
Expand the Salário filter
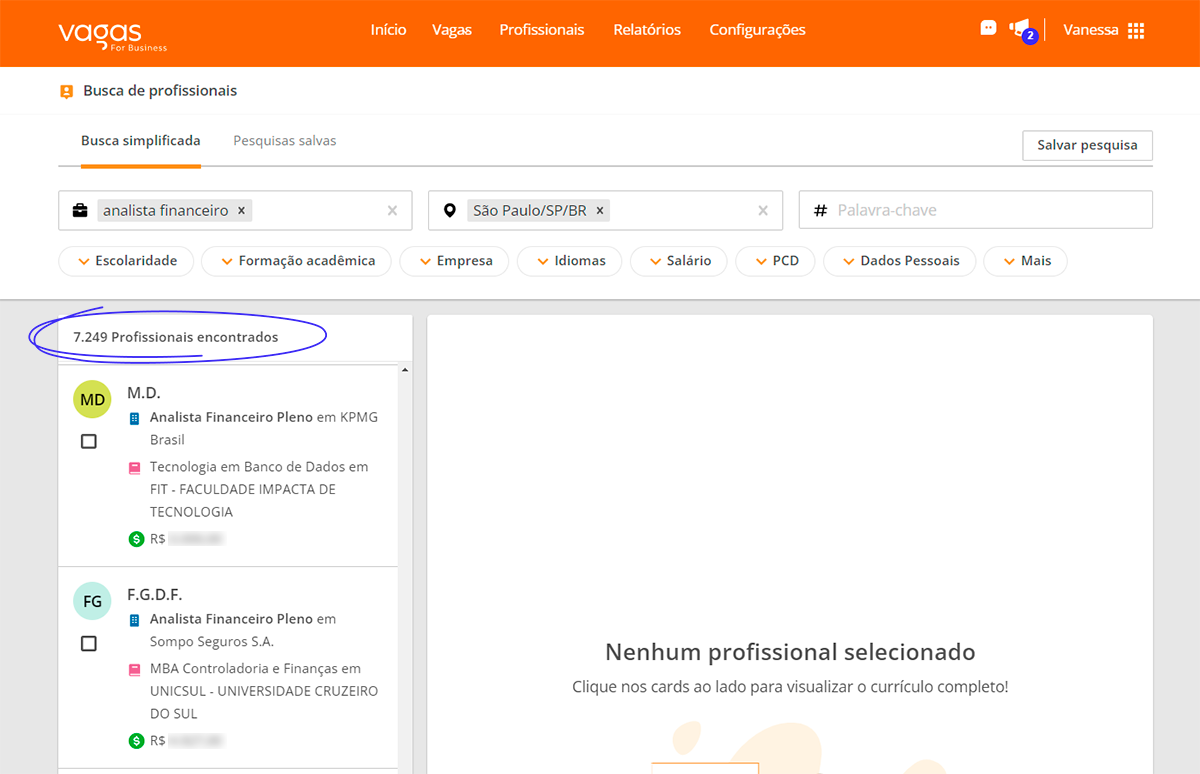point(679,261)
